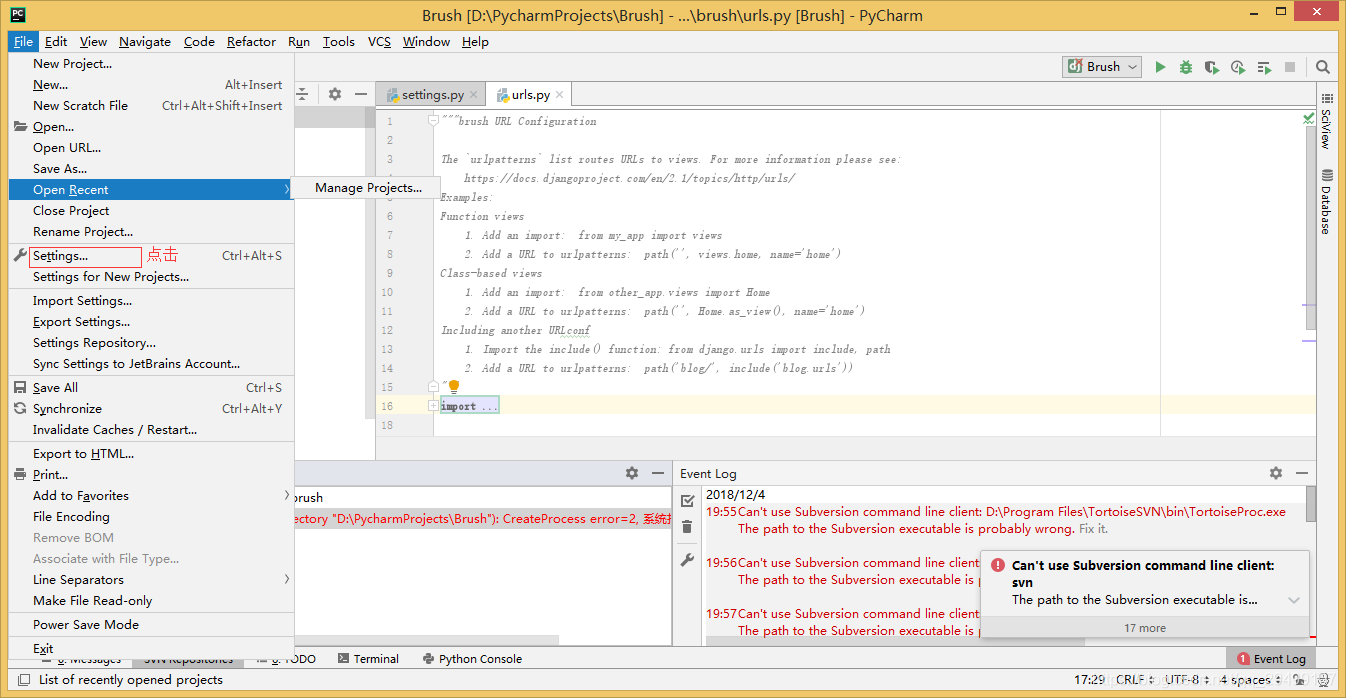Click the grey Stop icon

1290,67
